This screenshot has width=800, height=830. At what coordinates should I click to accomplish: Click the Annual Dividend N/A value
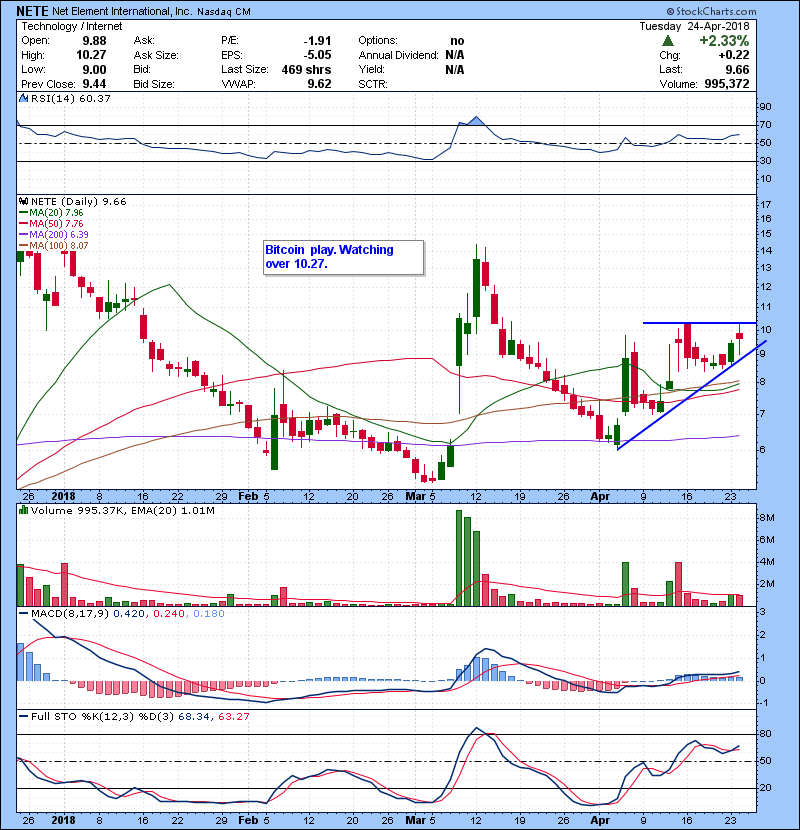pos(455,55)
